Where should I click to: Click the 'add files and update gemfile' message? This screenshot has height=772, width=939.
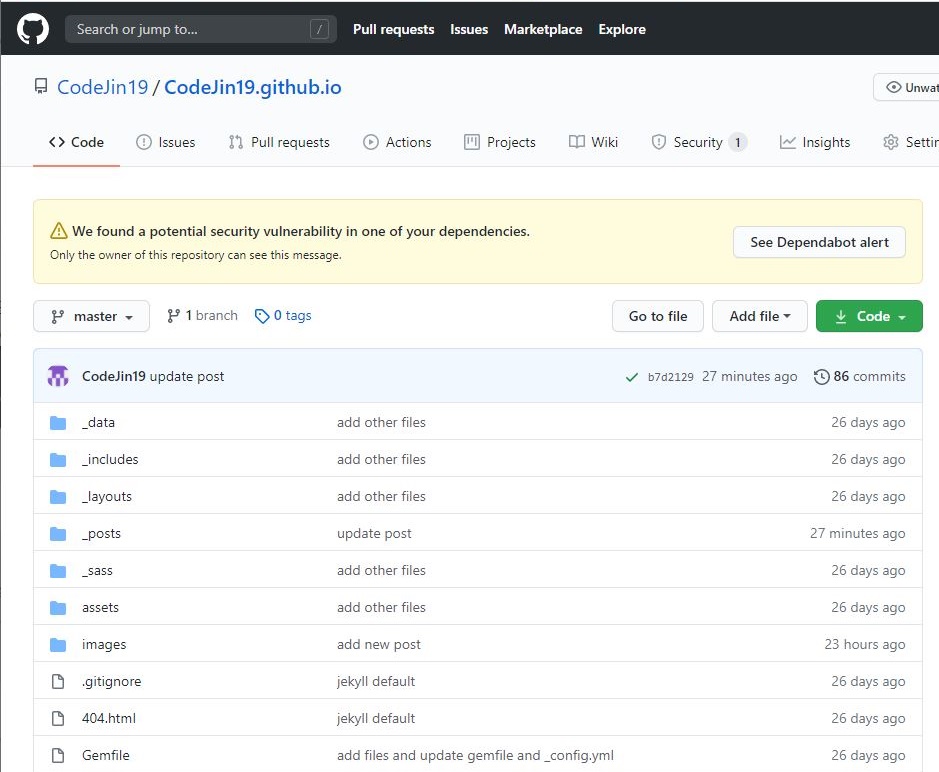[x=475, y=755]
